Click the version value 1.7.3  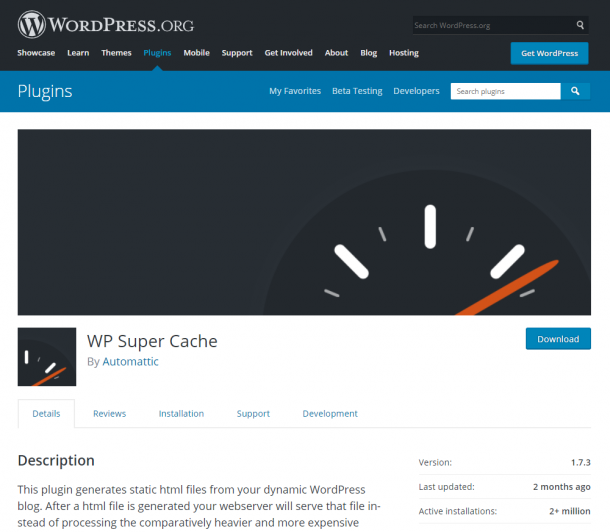(580, 462)
